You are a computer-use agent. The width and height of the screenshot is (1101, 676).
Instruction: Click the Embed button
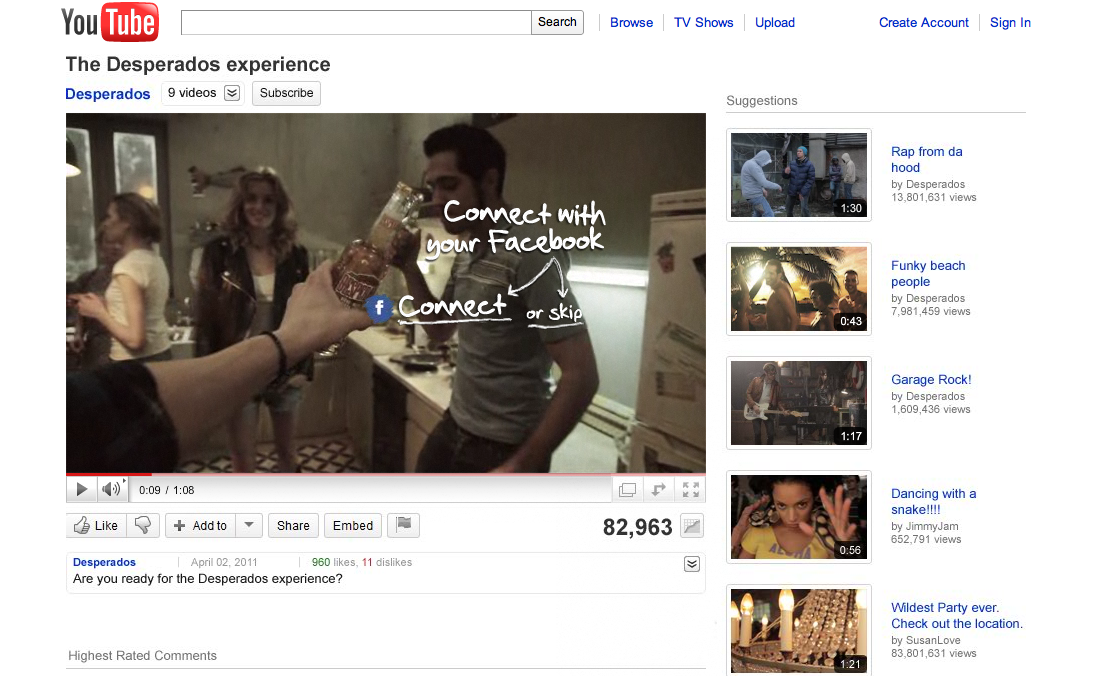pos(353,525)
